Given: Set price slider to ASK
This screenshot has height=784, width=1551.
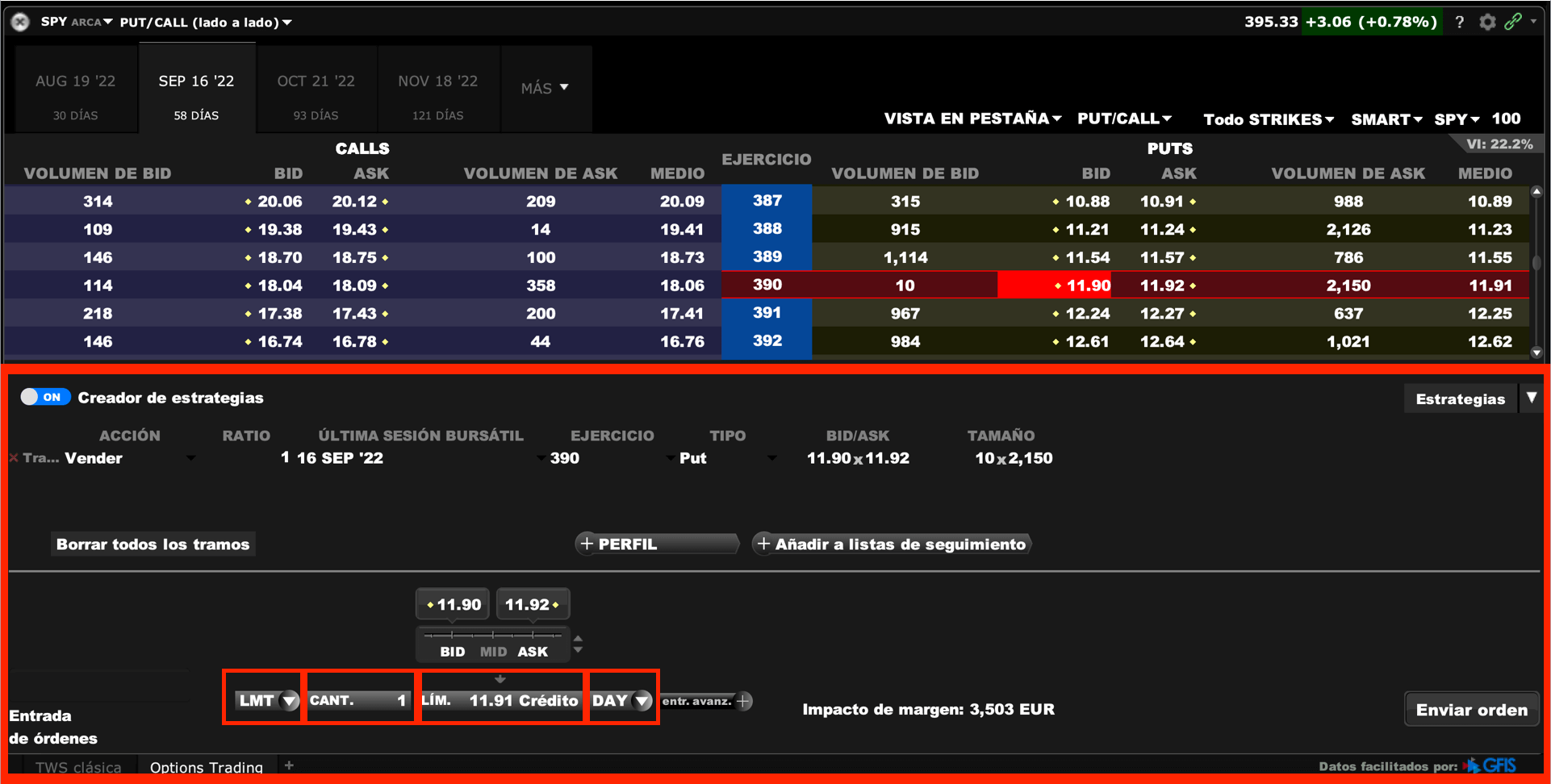Looking at the screenshot, I should [533, 651].
